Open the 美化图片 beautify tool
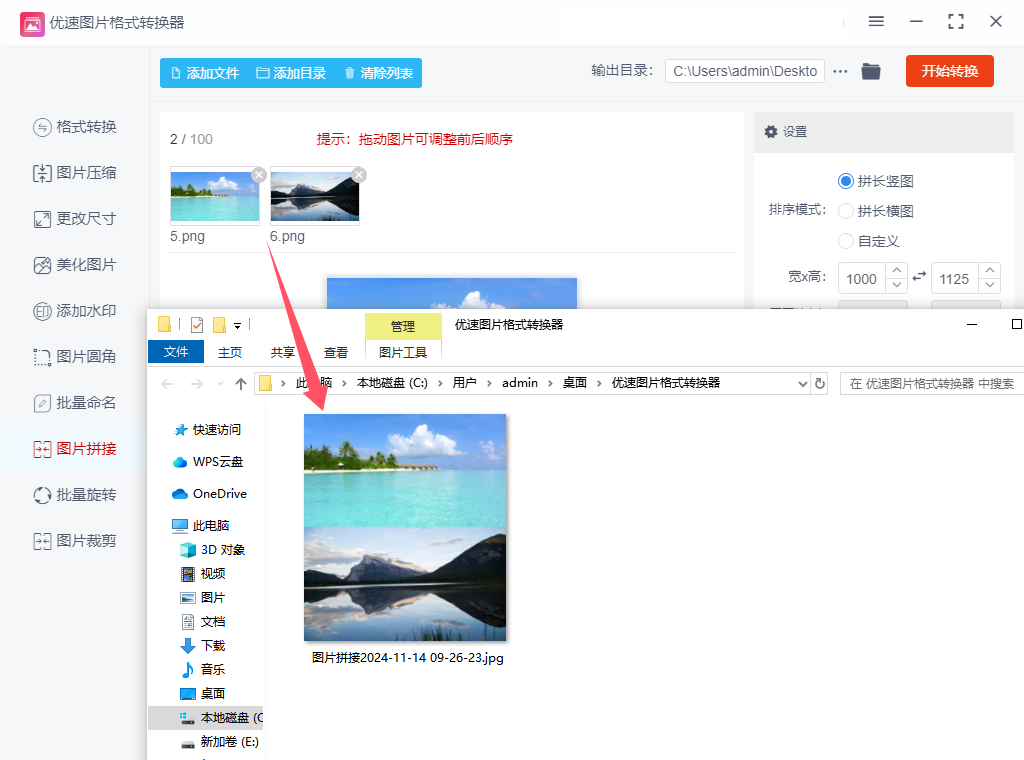The height and width of the screenshot is (760, 1024). [x=74, y=265]
